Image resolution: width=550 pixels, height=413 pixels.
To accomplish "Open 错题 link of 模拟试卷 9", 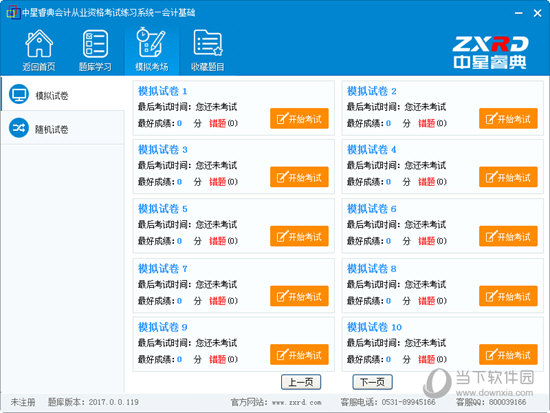I will [x=217, y=359].
